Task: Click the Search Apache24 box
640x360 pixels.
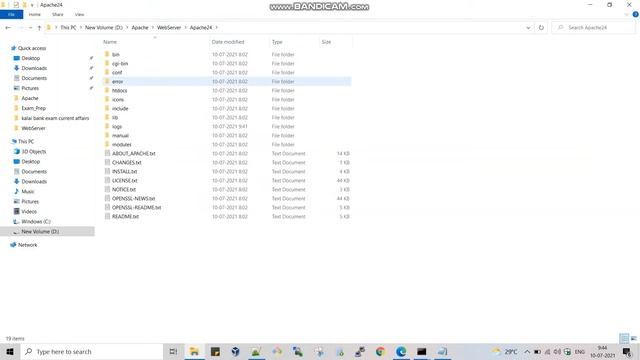Action: pyautogui.click(x=593, y=27)
